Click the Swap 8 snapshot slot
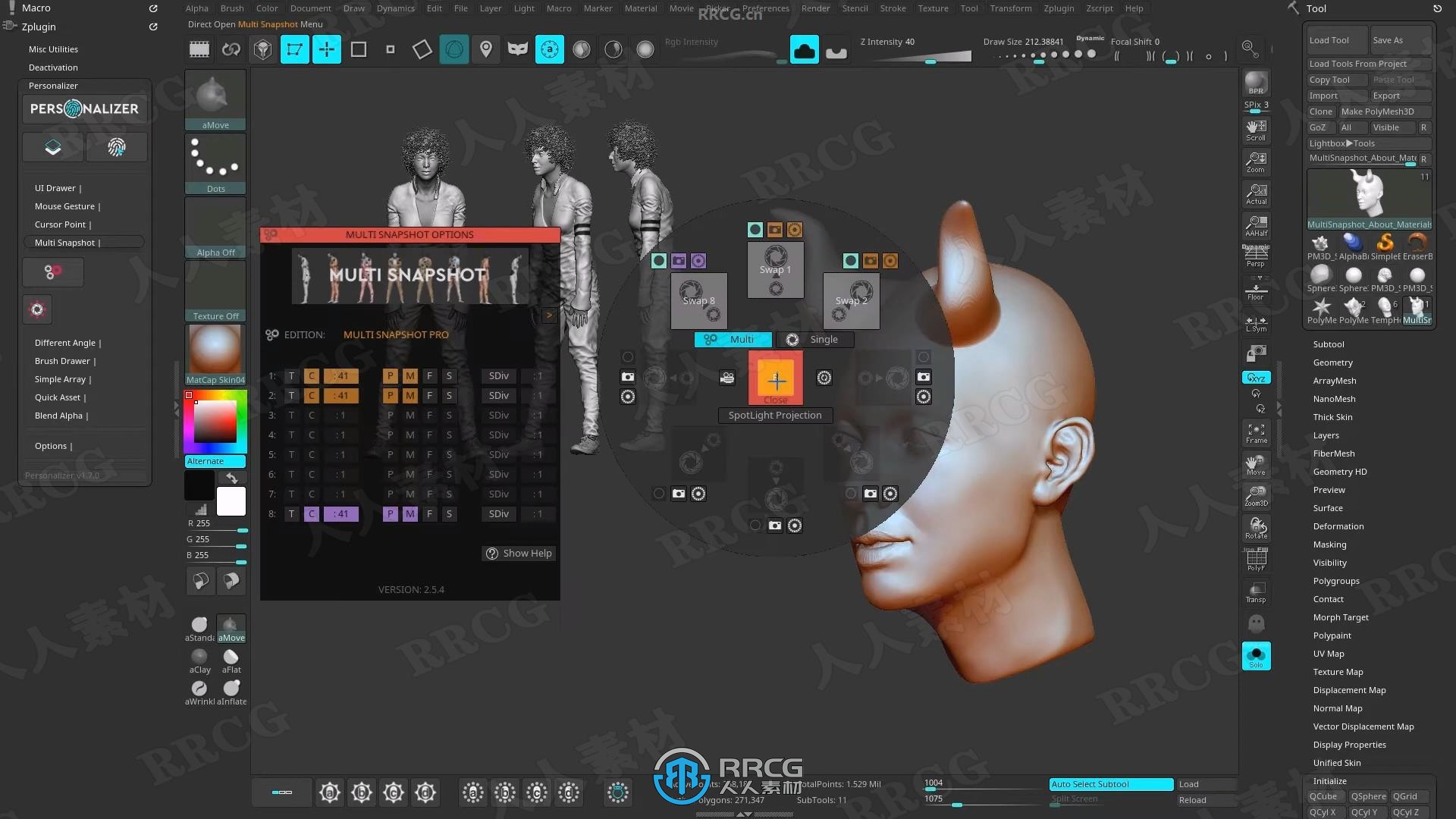 [698, 300]
